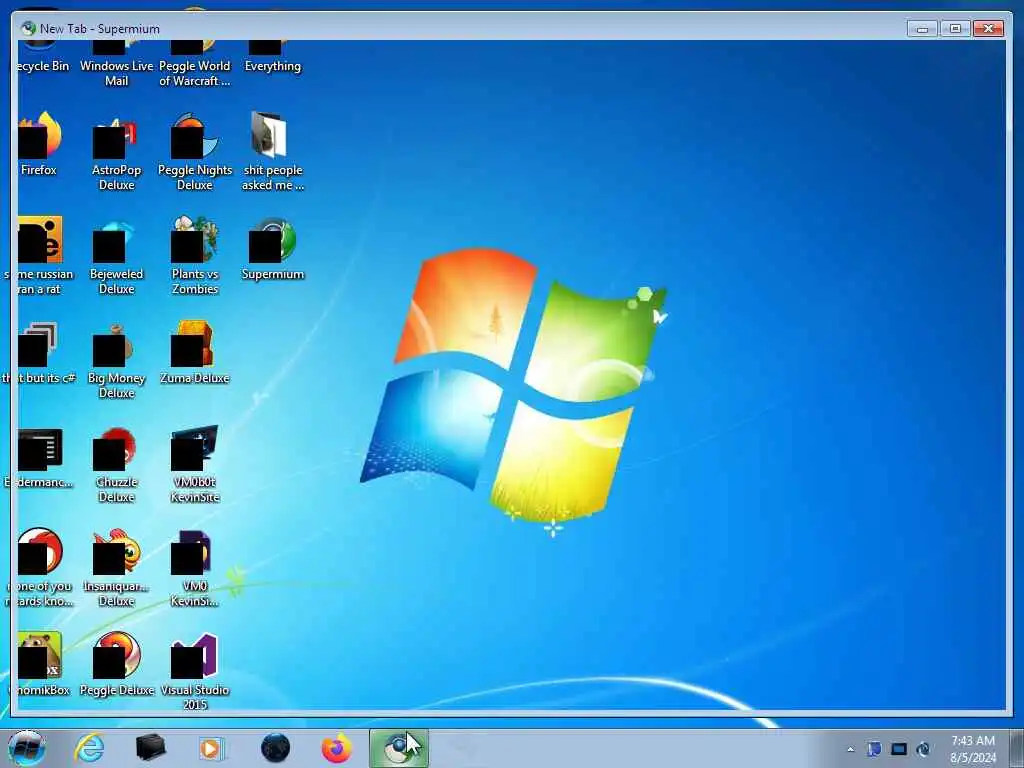Screen dimensions: 1024x768
Task: Select the ChomikBox desktop icon
Action: coord(40,664)
